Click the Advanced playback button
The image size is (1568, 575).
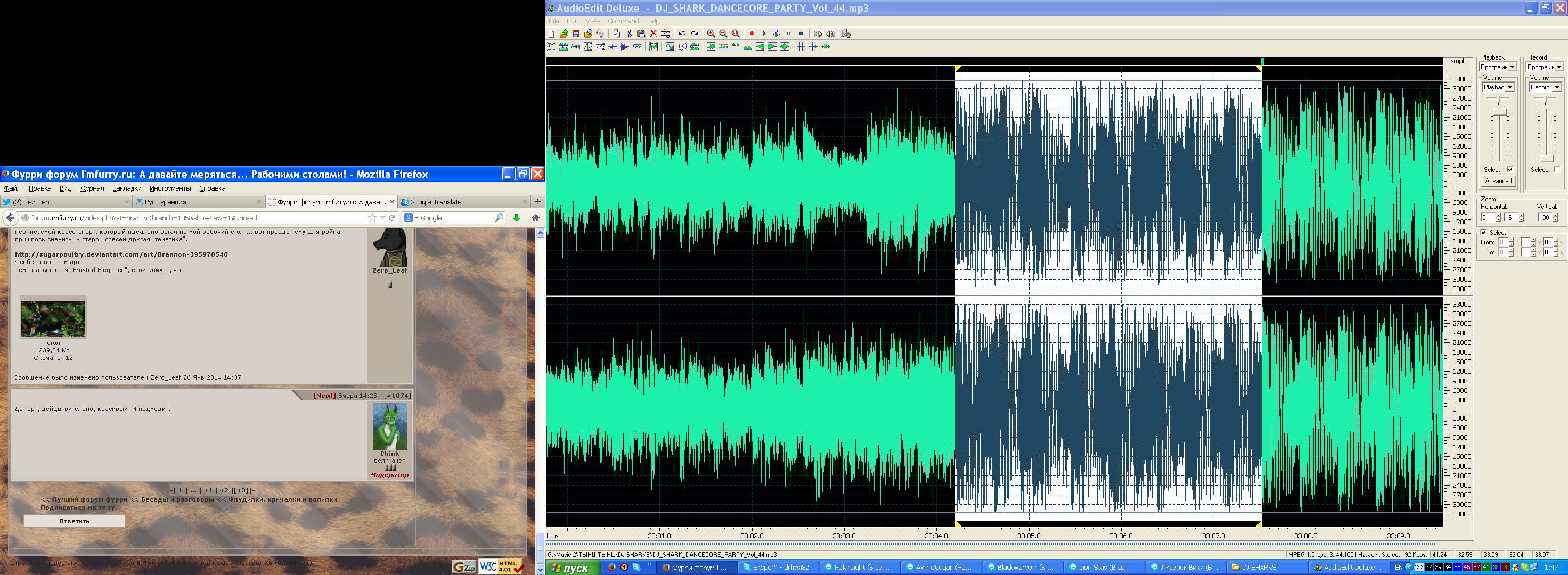click(x=1498, y=180)
